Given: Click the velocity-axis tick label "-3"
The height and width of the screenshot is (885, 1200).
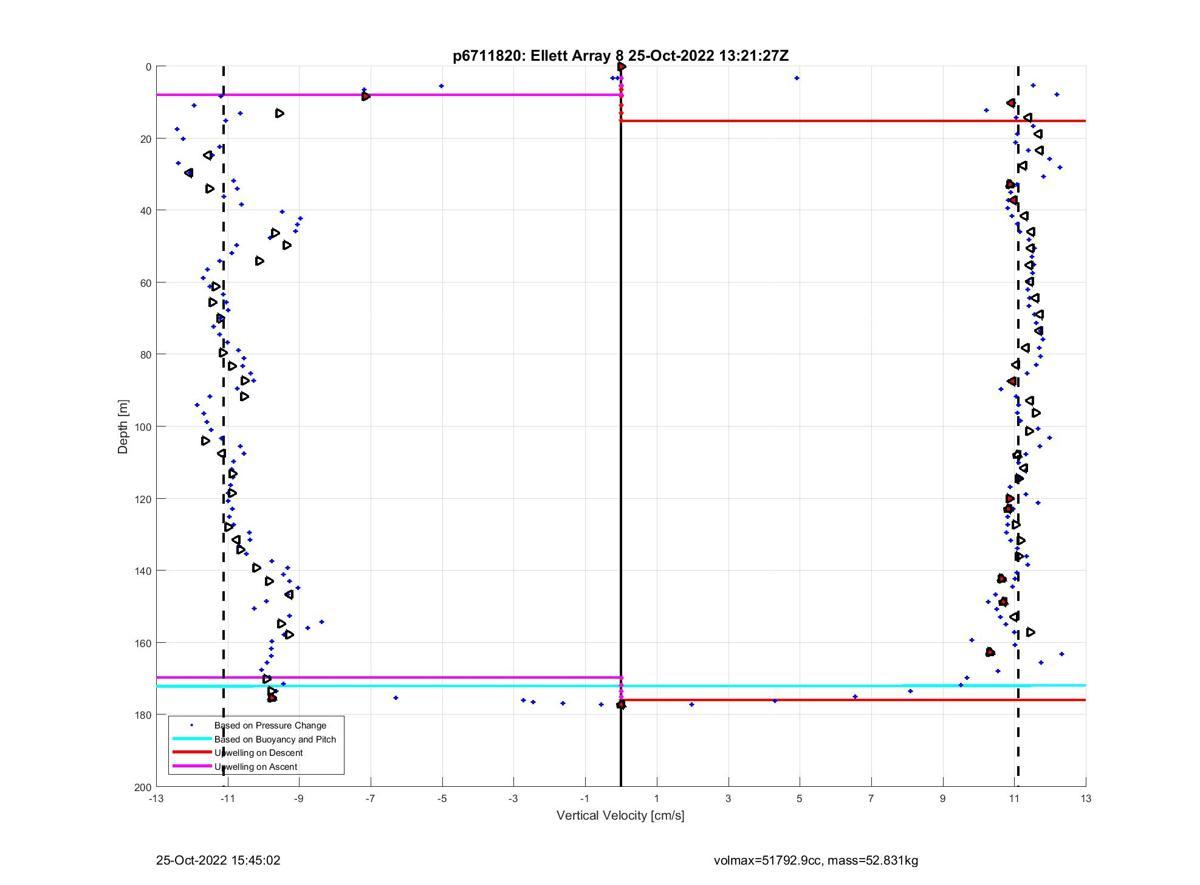Looking at the screenshot, I should [x=513, y=798].
